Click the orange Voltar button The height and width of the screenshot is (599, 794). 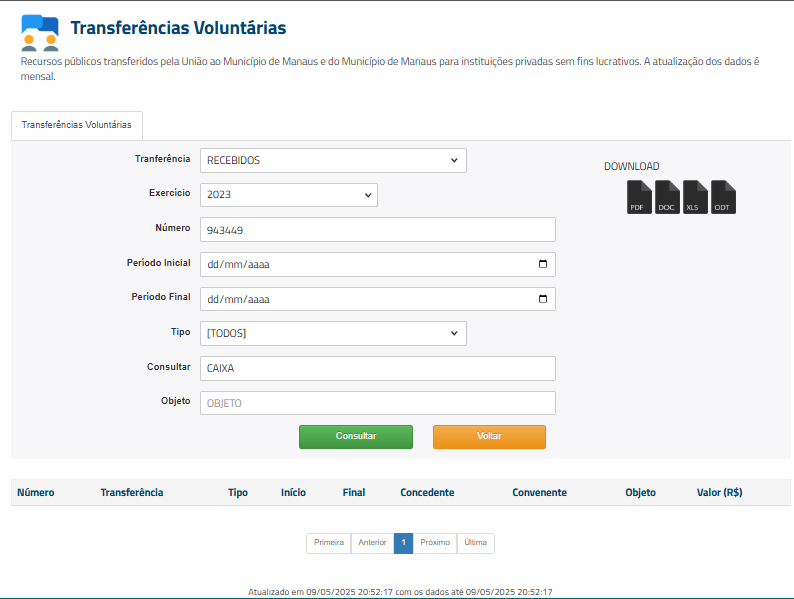(489, 436)
